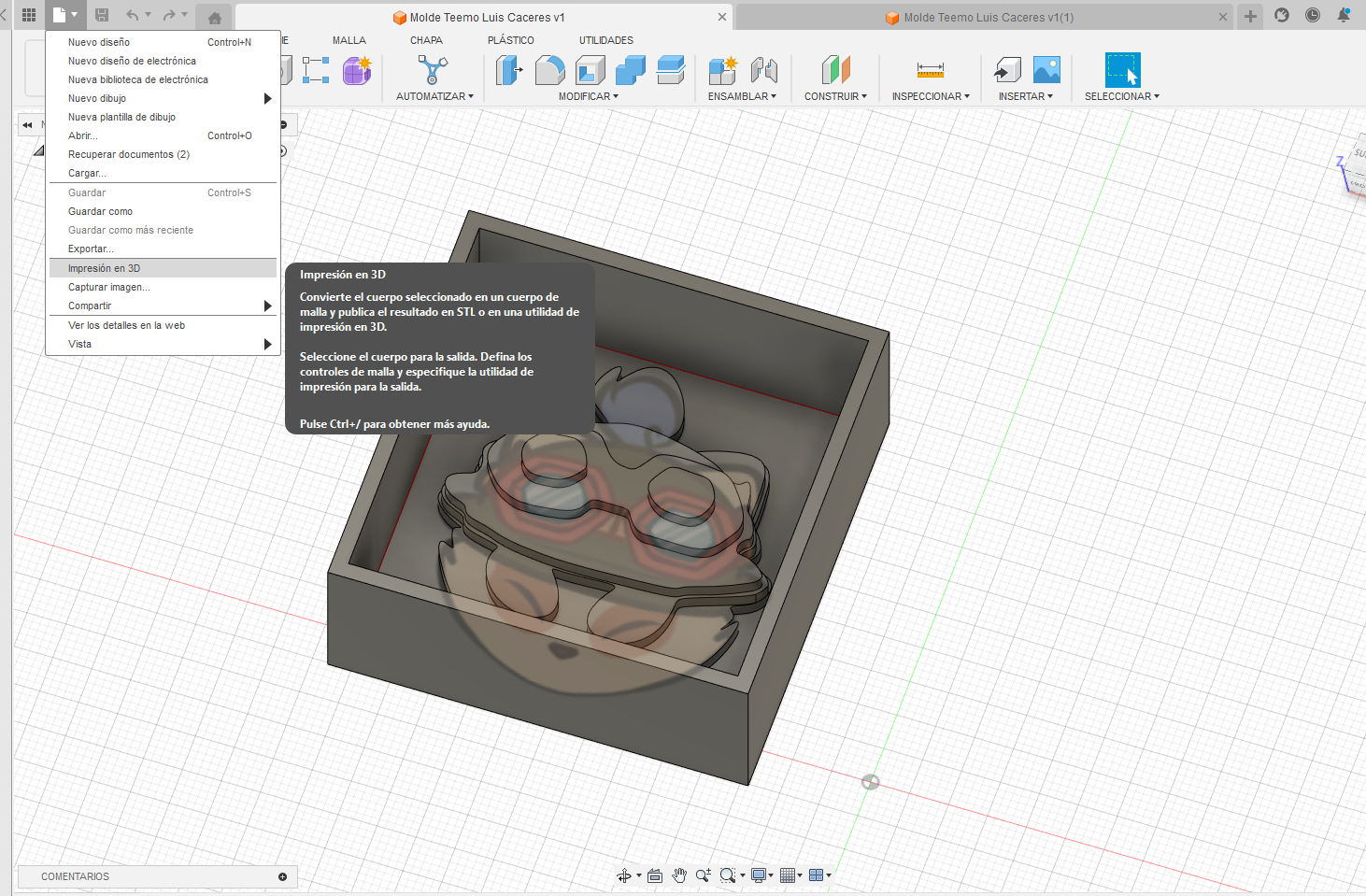Screen dimensions: 1366x896
Task: Open the Job Status clock icon
Action: (1313, 15)
